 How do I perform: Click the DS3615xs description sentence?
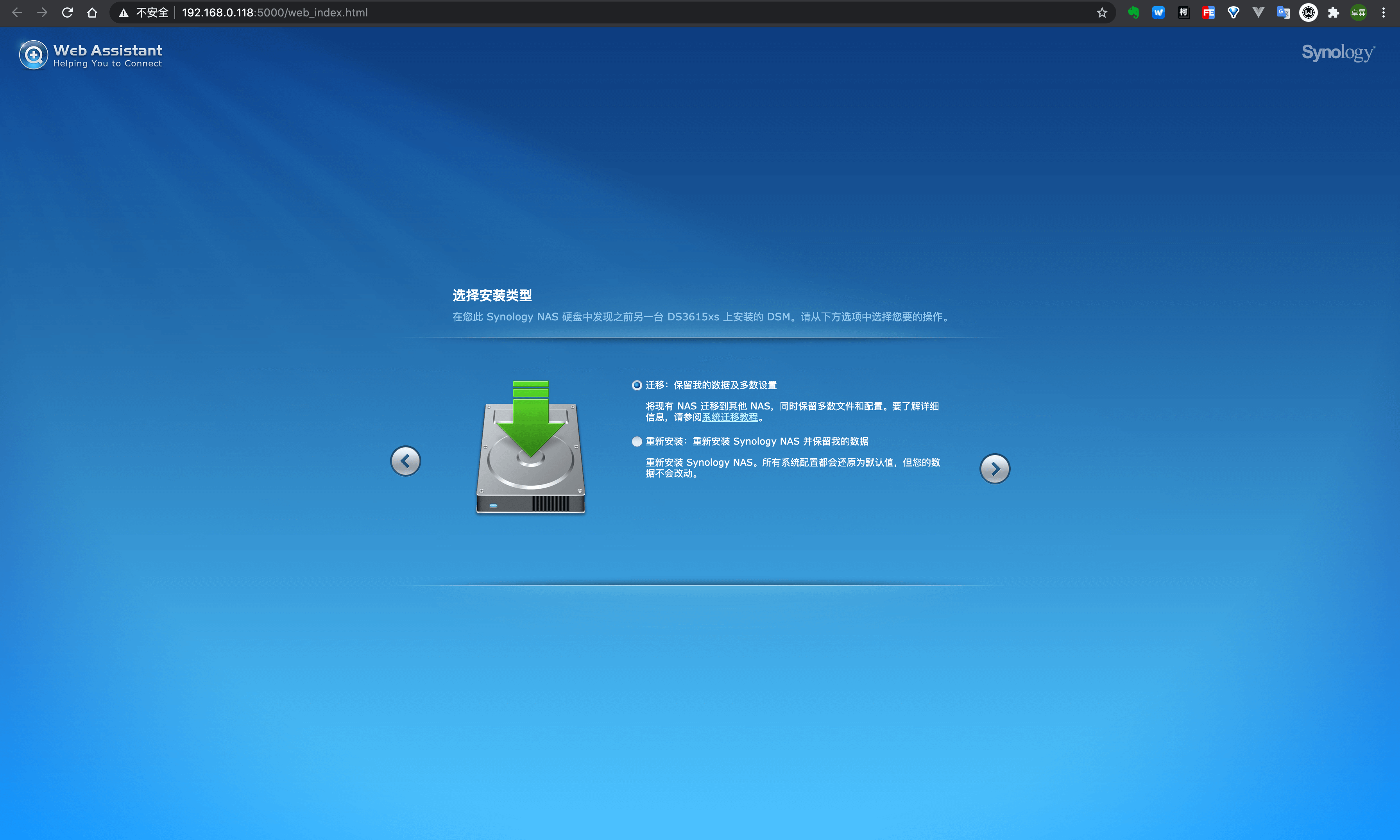click(702, 317)
